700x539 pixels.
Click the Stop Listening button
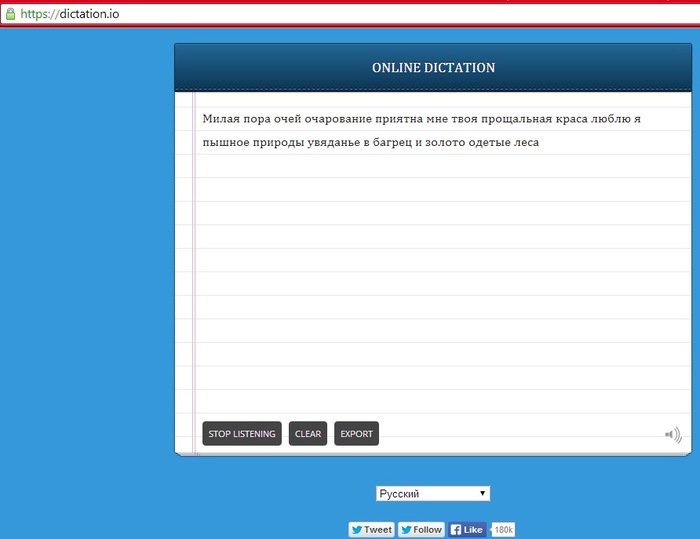pos(242,434)
